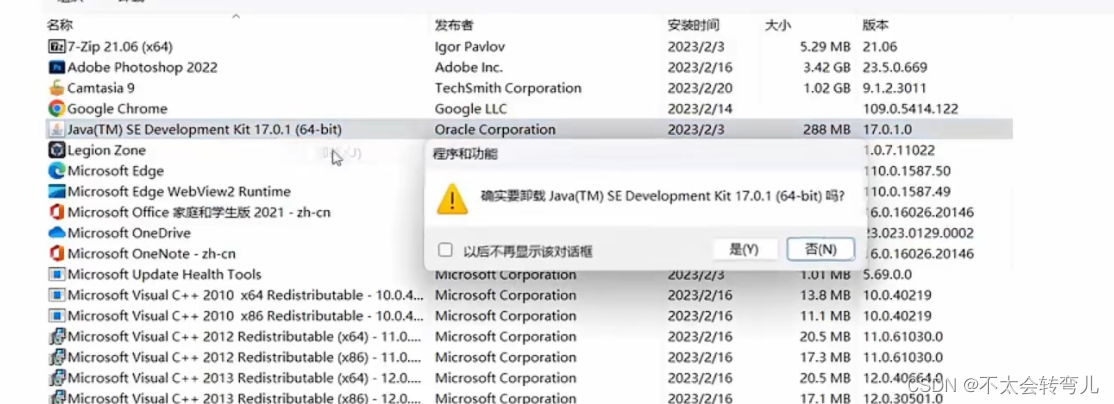Click version 9.1.2.3011
1114x404 pixels.
(x=893, y=88)
